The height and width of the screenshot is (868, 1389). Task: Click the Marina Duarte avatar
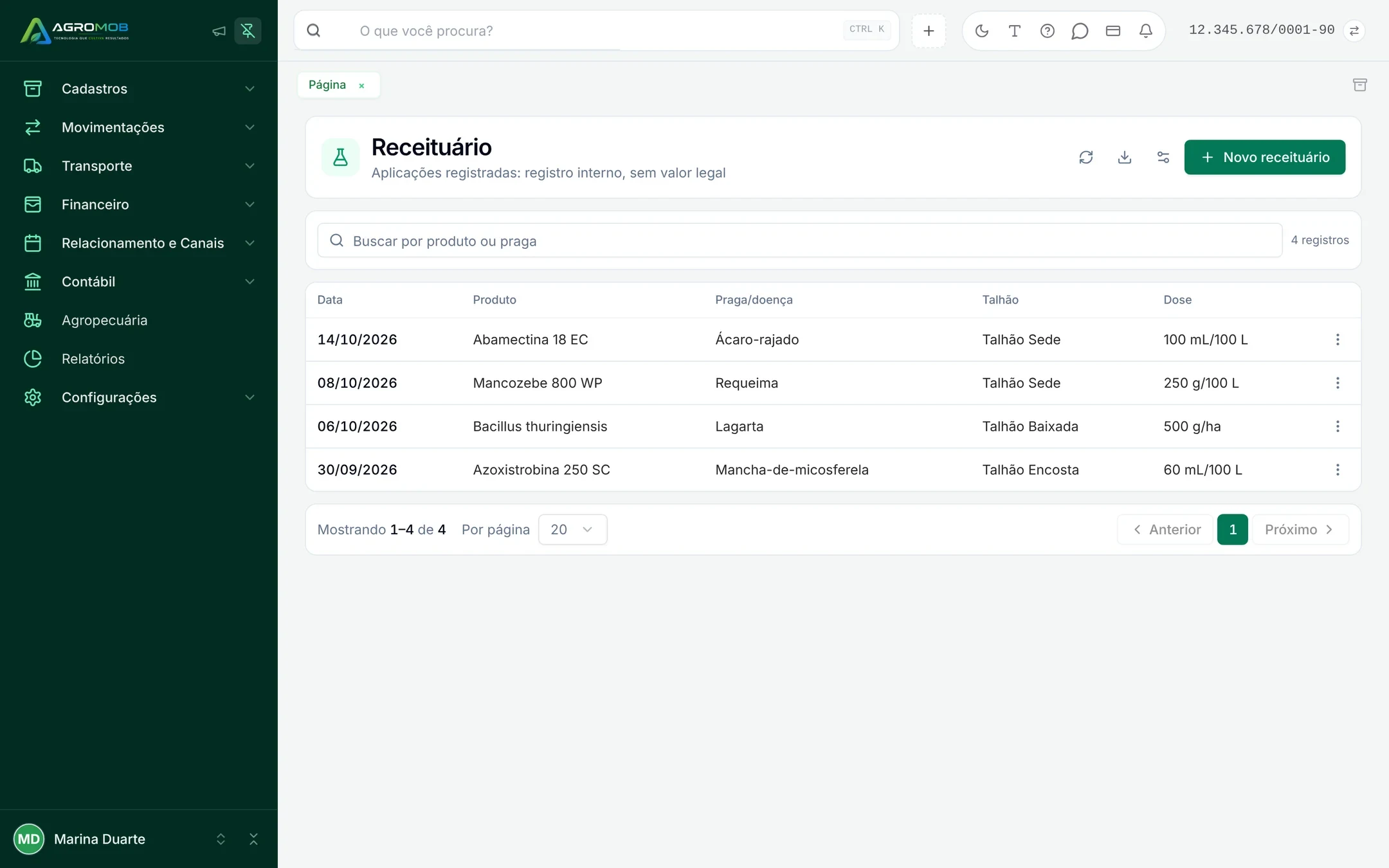[29, 839]
